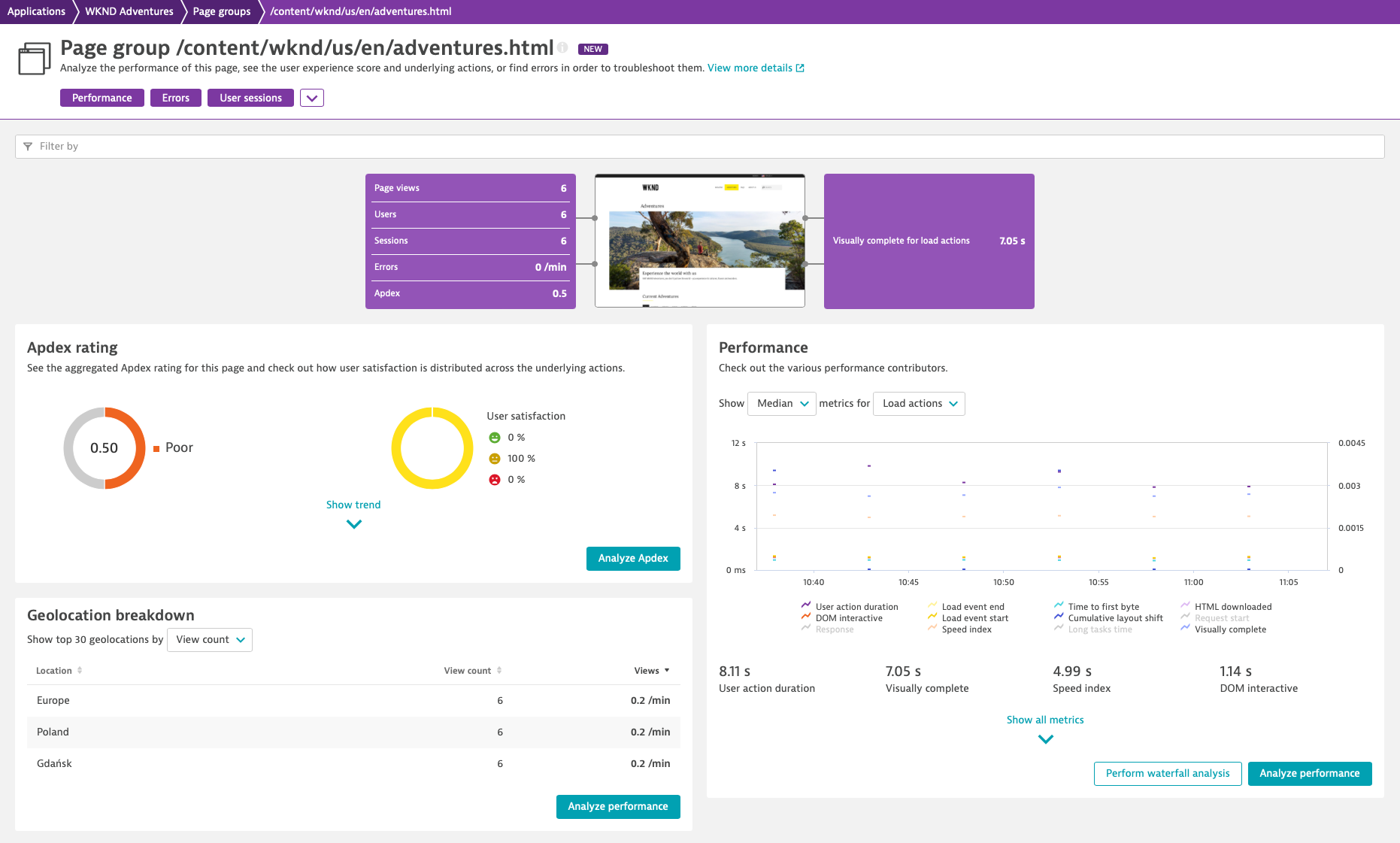
Task: Click the green satisfied face in User satisfaction
Action: click(495, 437)
